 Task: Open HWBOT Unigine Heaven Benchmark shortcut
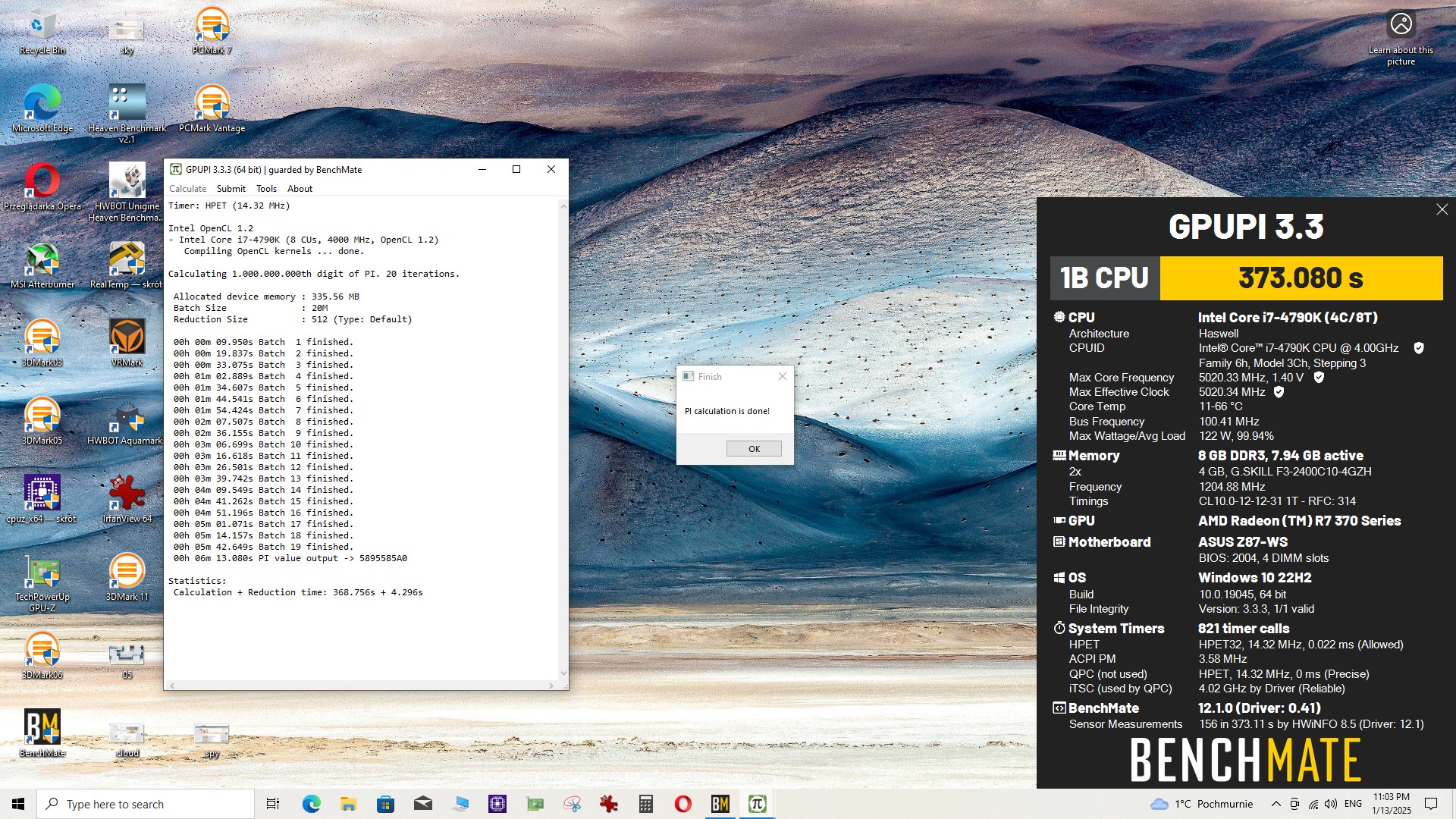(127, 192)
